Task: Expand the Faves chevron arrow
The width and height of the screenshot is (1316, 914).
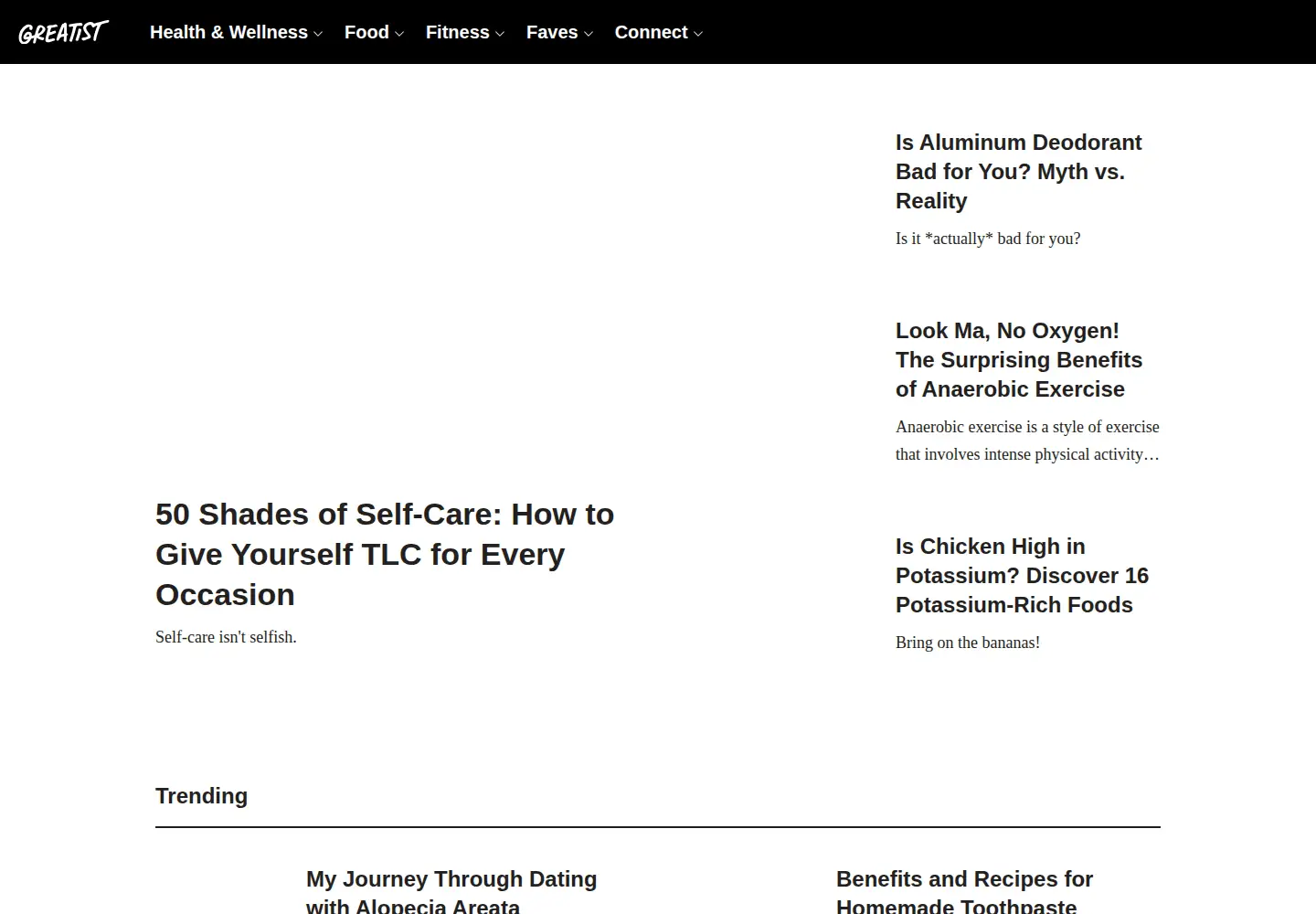Action: click(589, 34)
